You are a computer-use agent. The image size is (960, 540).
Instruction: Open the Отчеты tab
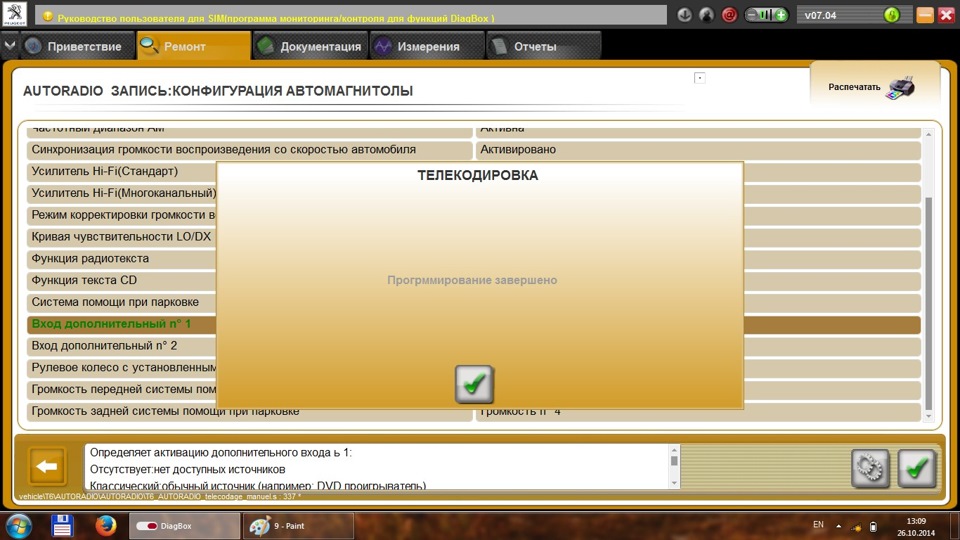click(544, 46)
